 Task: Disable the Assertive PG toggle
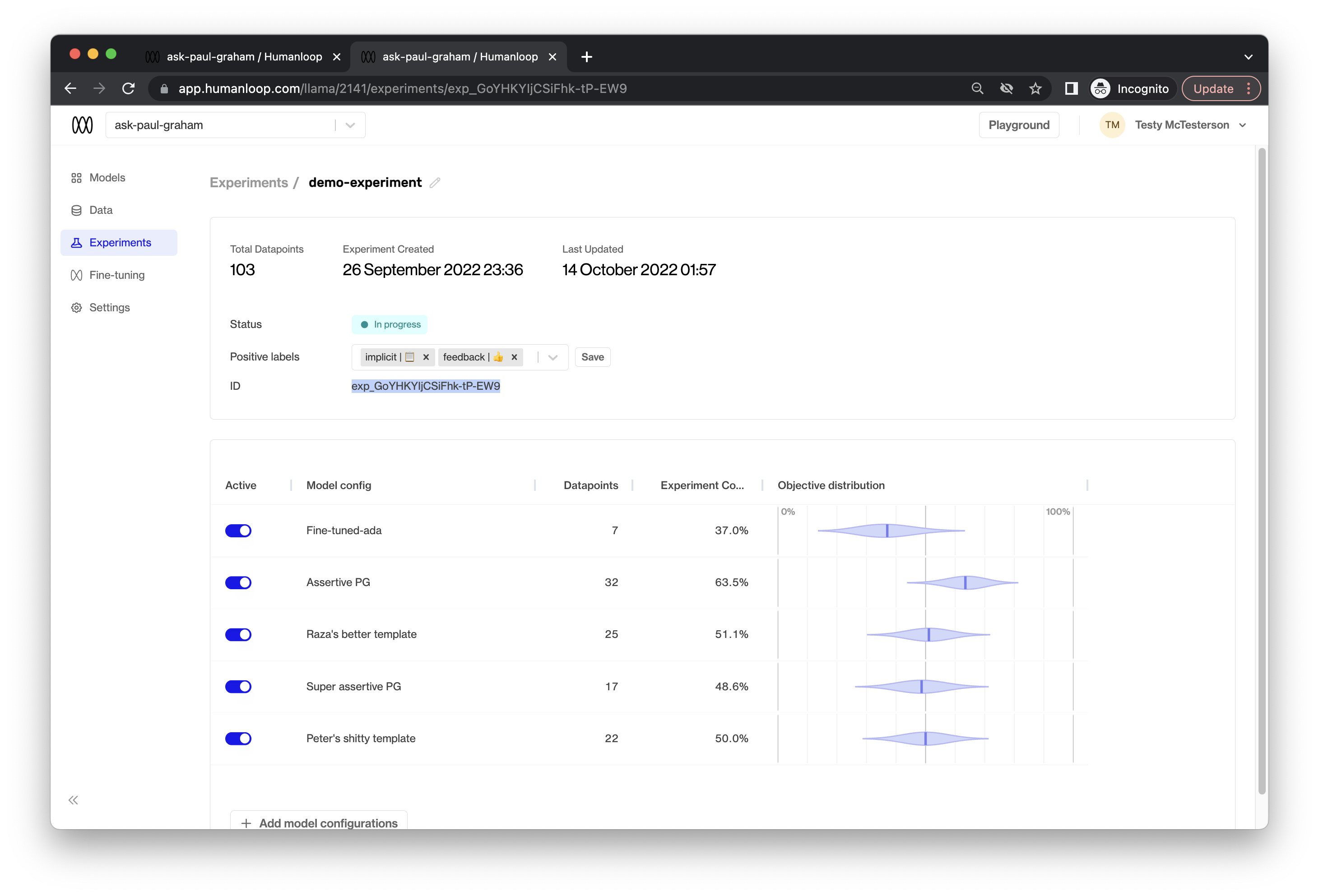click(238, 582)
